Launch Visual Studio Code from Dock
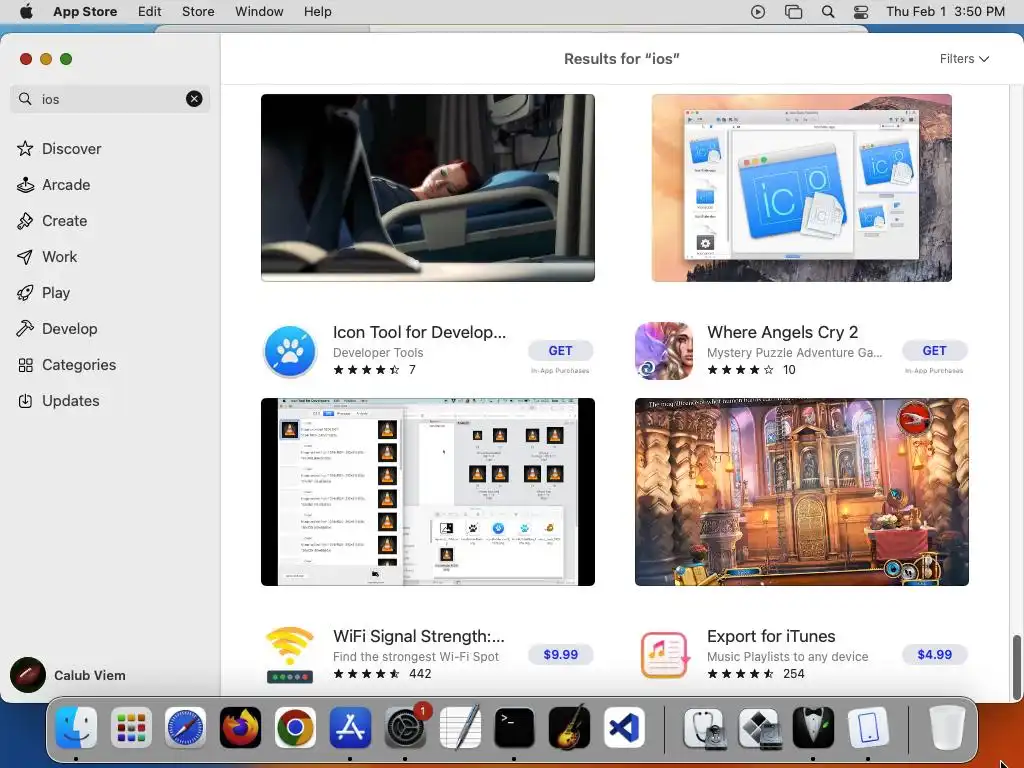Viewport: 1024px width, 768px height. coord(624,728)
